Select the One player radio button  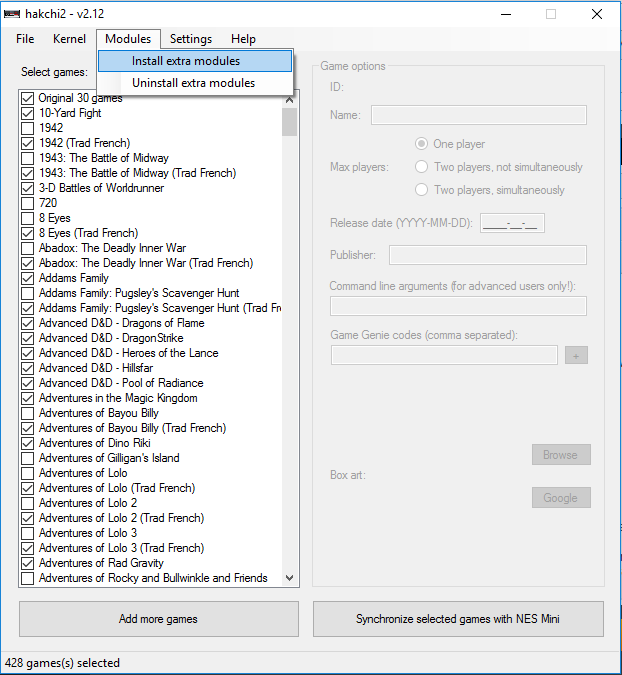421,144
